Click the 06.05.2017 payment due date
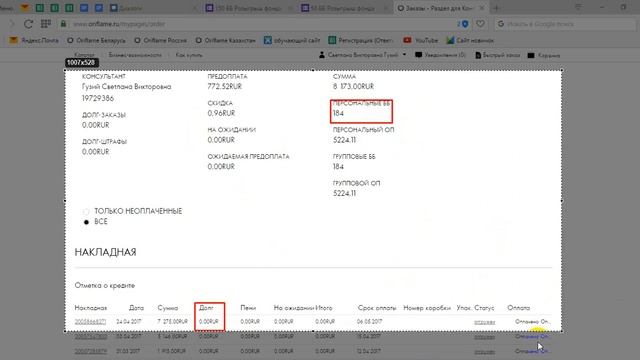 (369, 322)
